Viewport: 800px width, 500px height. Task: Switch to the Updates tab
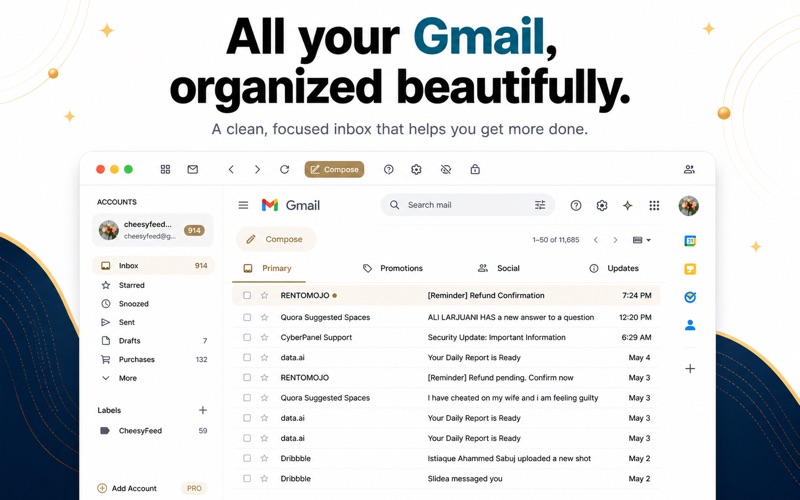click(x=614, y=268)
